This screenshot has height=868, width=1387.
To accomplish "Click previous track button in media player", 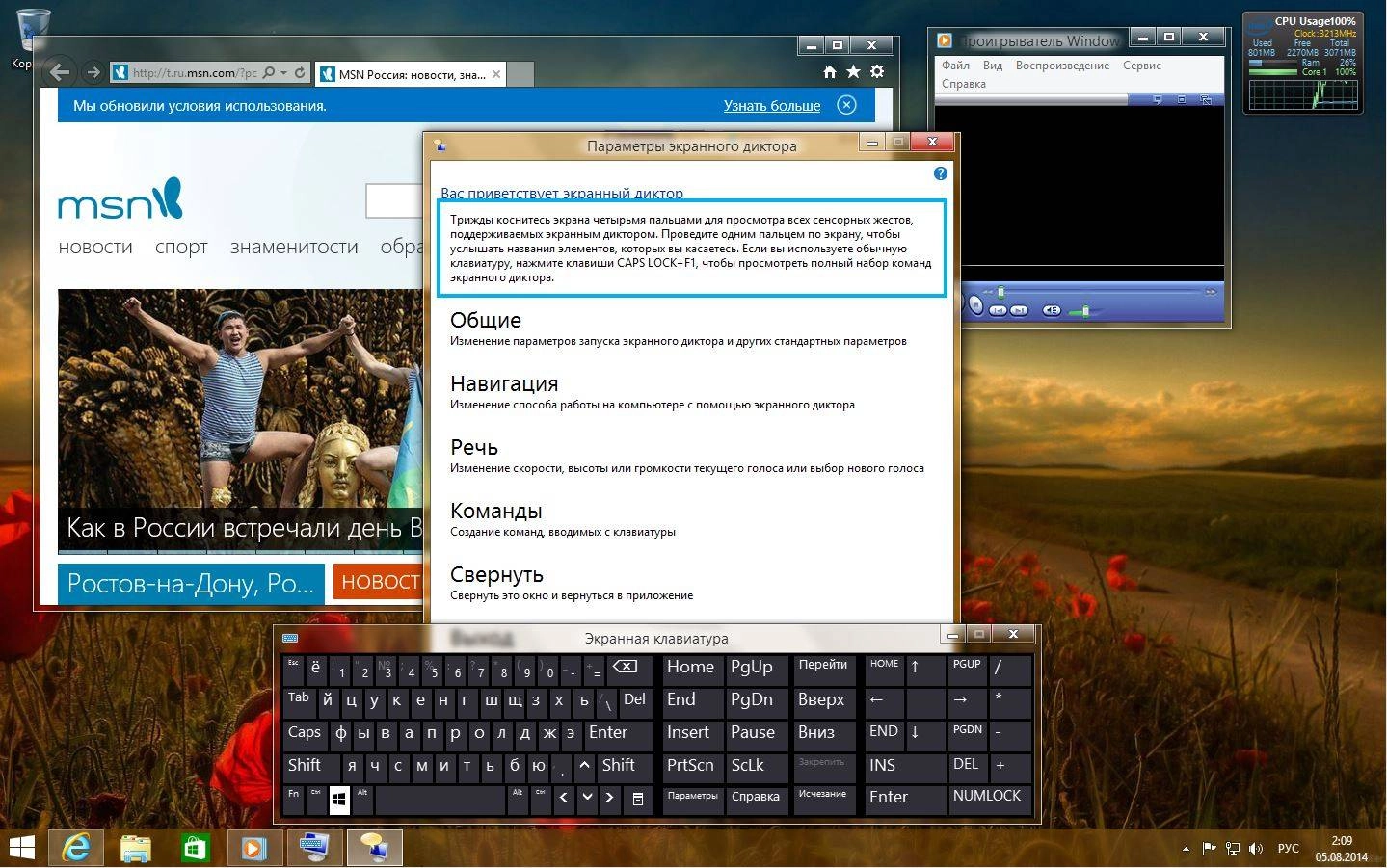I will pyautogui.click(x=998, y=310).
